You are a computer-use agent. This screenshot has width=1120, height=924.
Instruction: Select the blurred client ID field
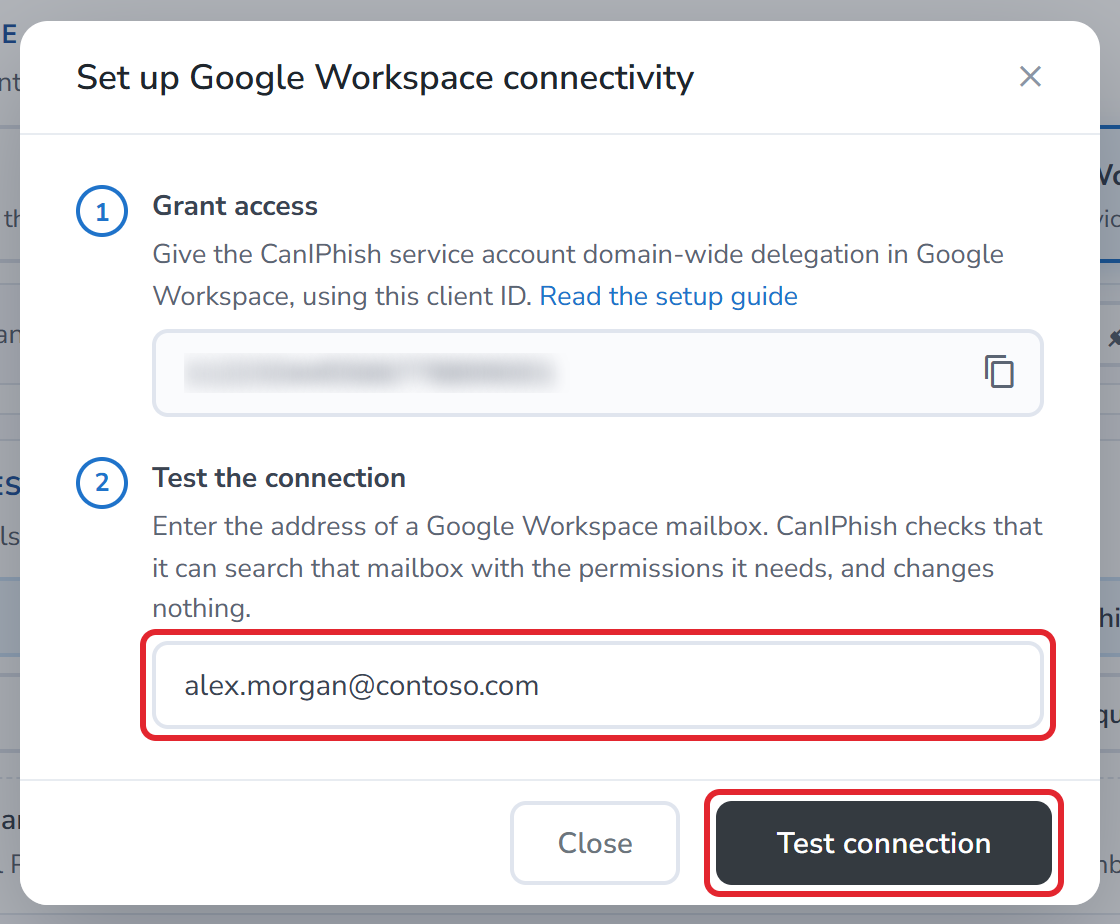[598, 373]
